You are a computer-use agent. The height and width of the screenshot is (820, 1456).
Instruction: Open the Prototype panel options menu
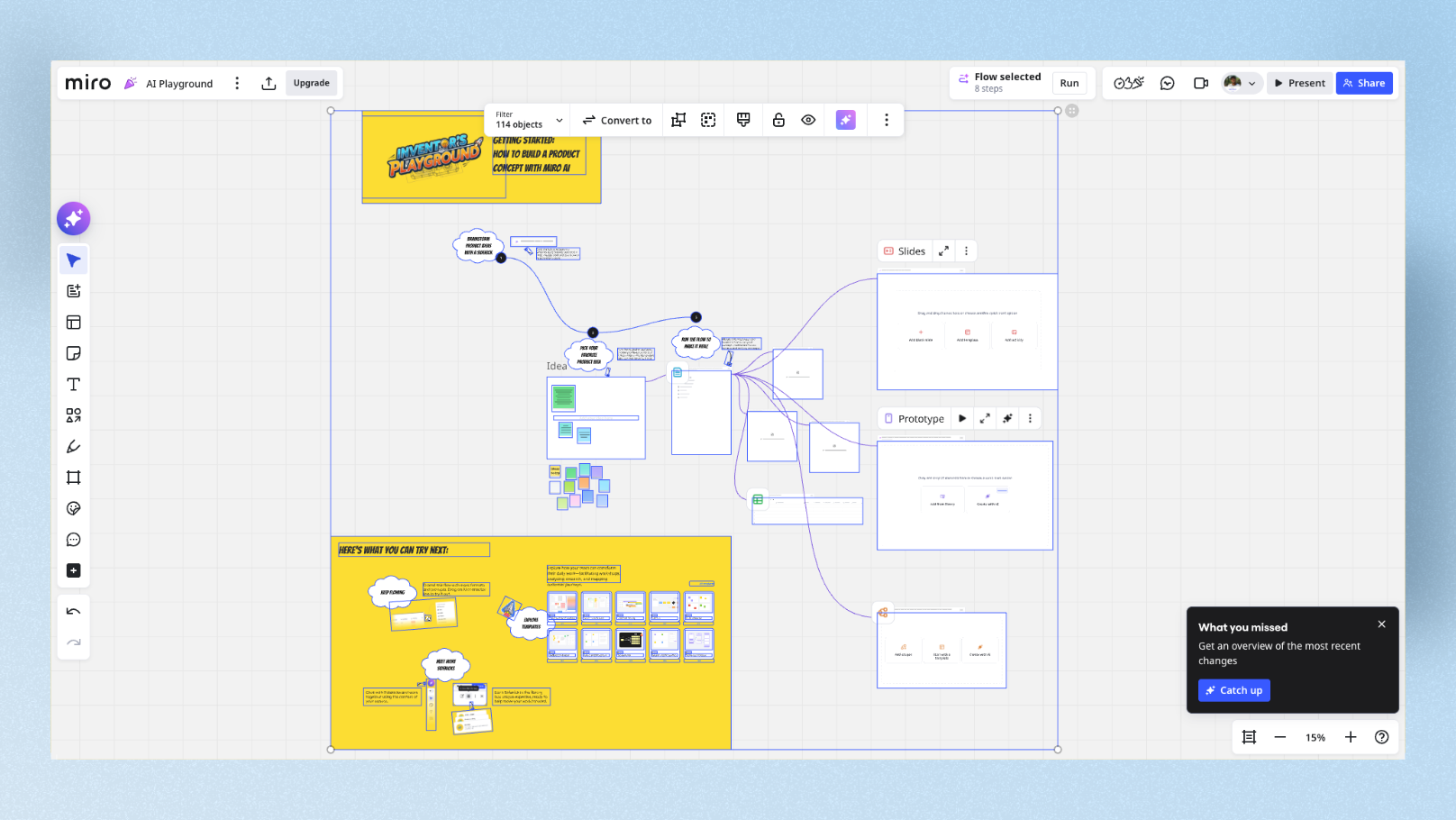(x=1030, y=418)
